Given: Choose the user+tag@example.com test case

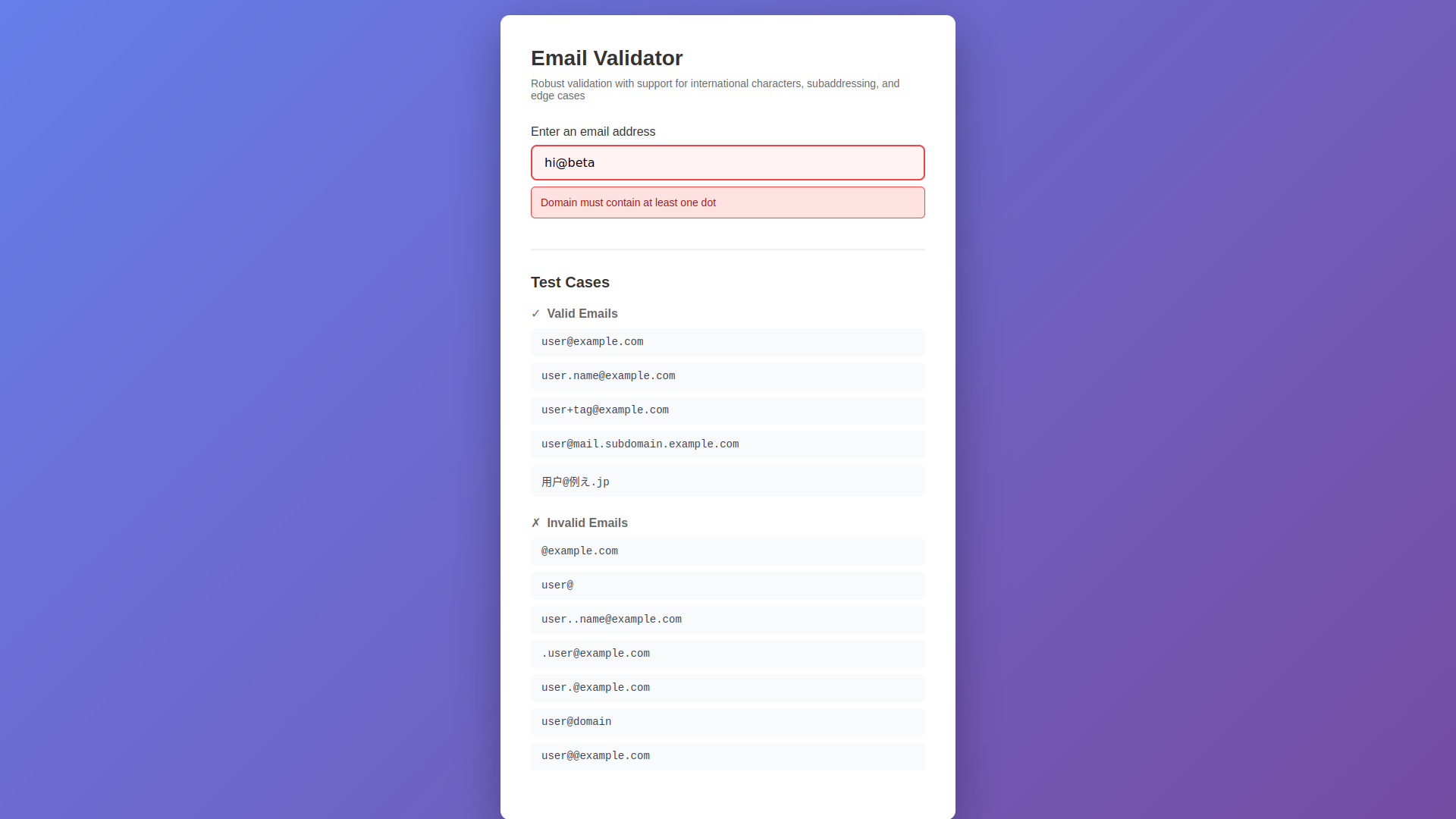Looking at the screenshot, I should point(727,410).
